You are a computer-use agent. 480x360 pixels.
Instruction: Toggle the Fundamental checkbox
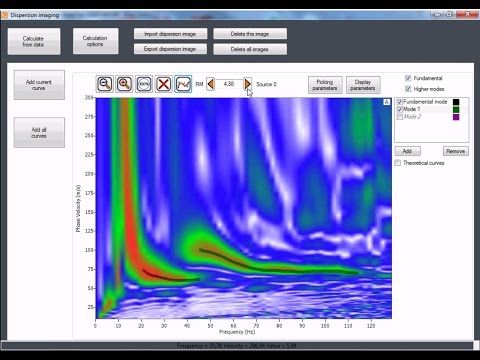[408, 78]
